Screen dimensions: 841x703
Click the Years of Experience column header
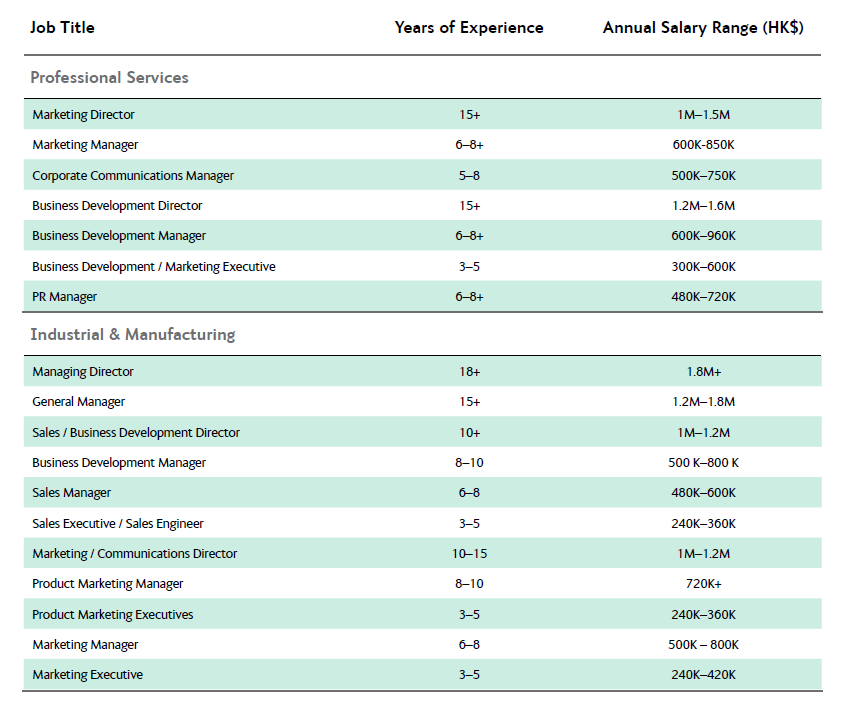[x=469, y=27]
